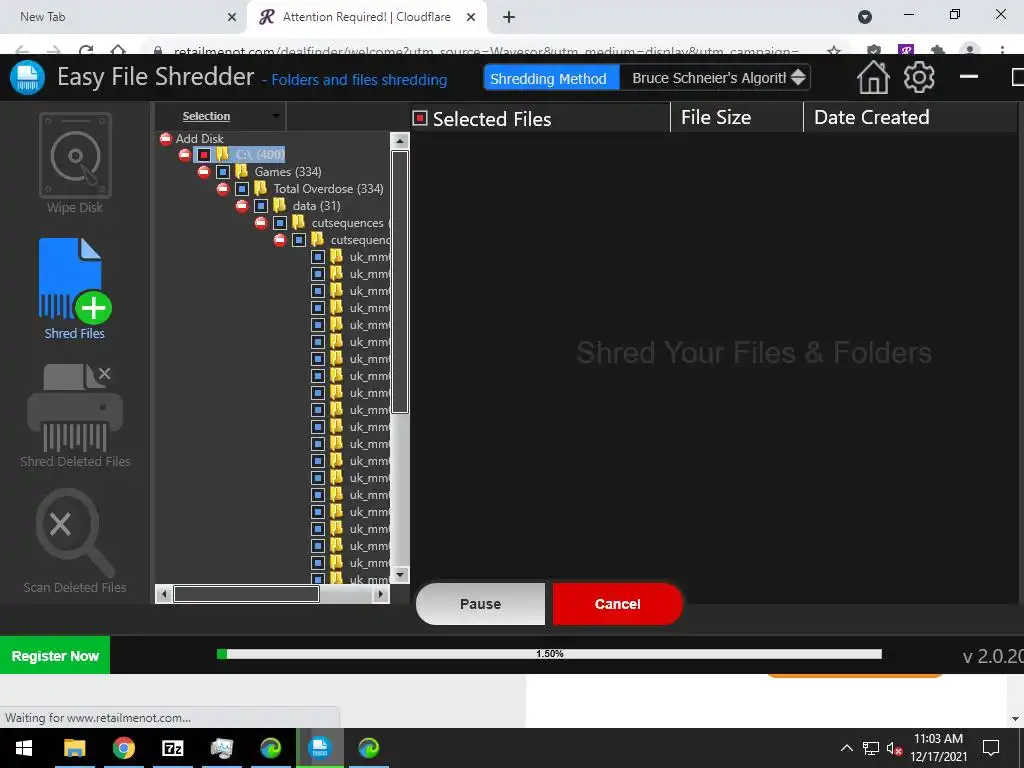Open Chrome's tab search arrow button
This screenshot has width=1024, height=768.
click(865, 17)
